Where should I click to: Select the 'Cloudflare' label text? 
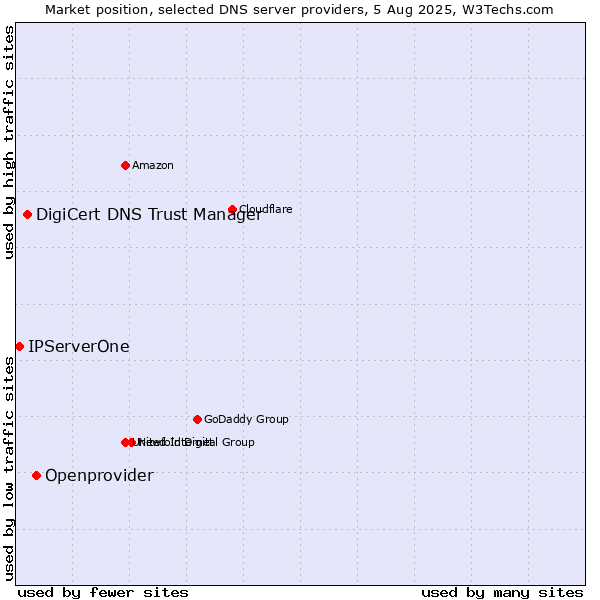tap(266, 209)
